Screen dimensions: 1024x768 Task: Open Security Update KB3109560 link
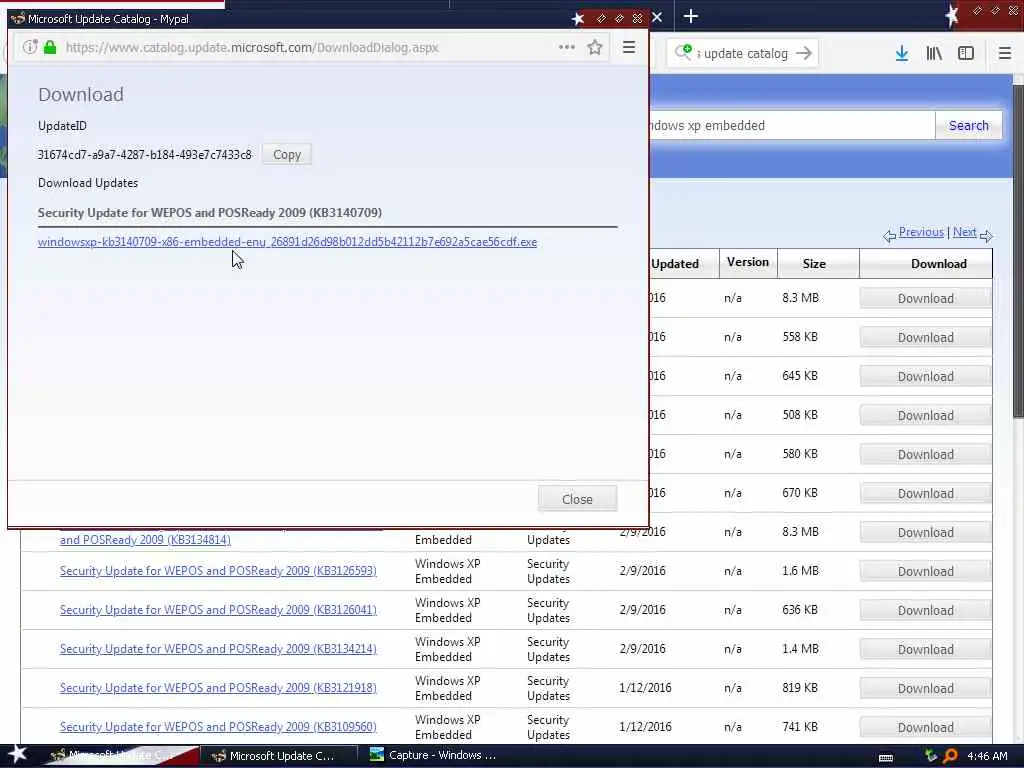[x=218, y=727]
